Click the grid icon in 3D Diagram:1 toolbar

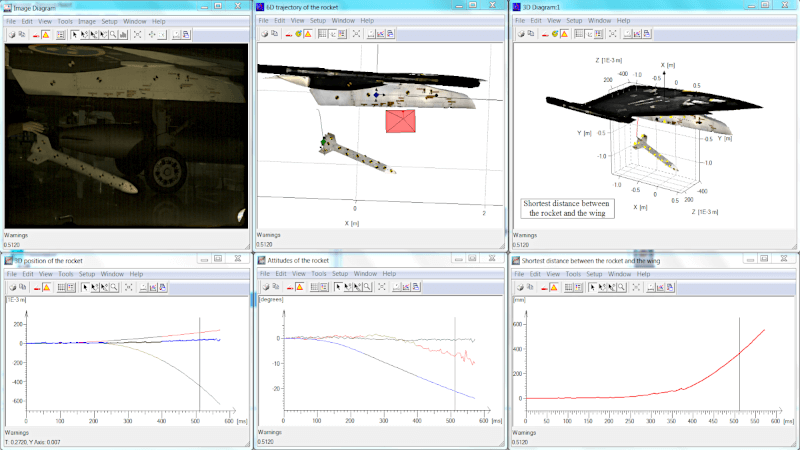[579, 34]
